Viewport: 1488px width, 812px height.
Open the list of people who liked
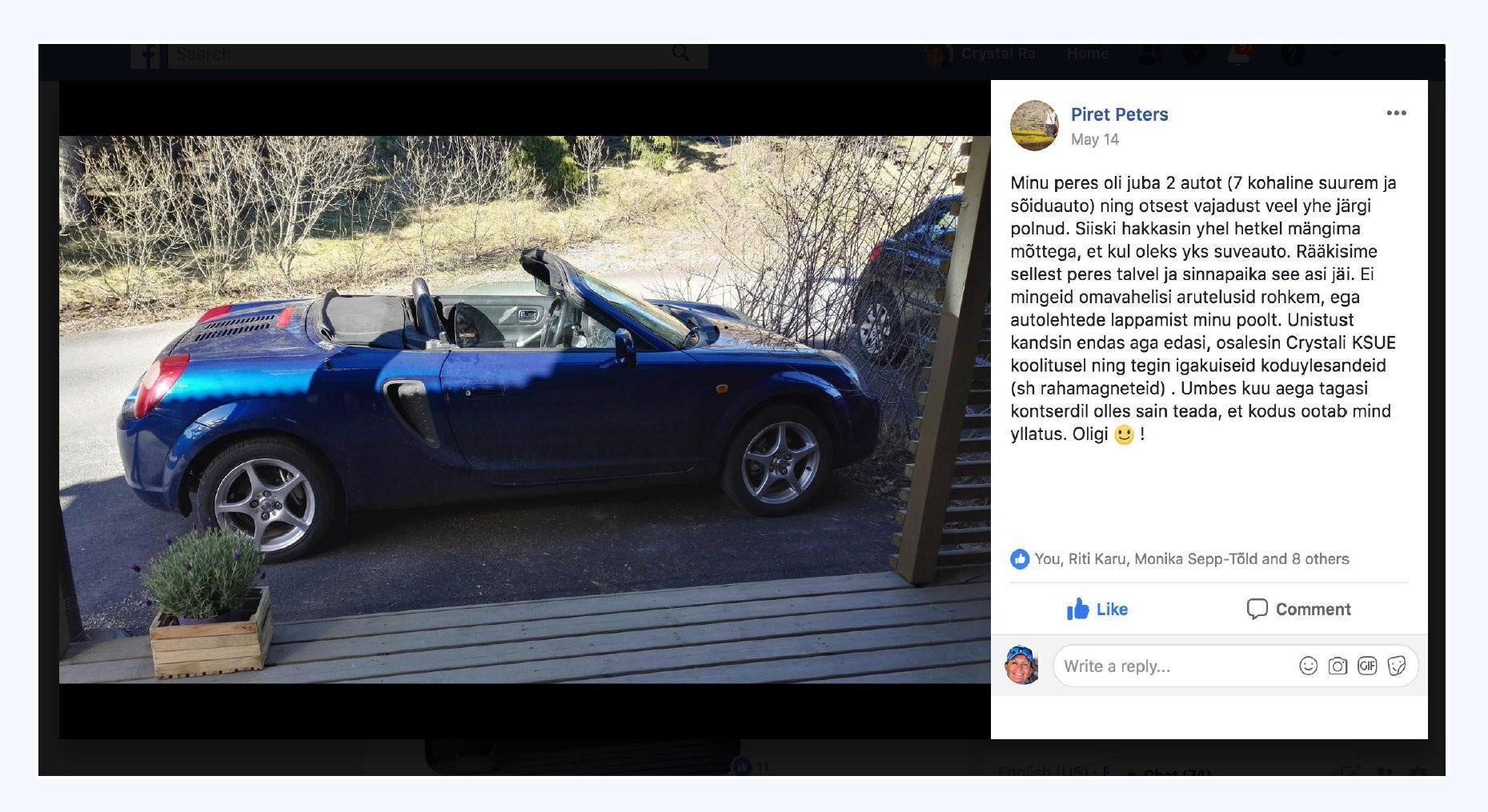[x=1192, y=559]
